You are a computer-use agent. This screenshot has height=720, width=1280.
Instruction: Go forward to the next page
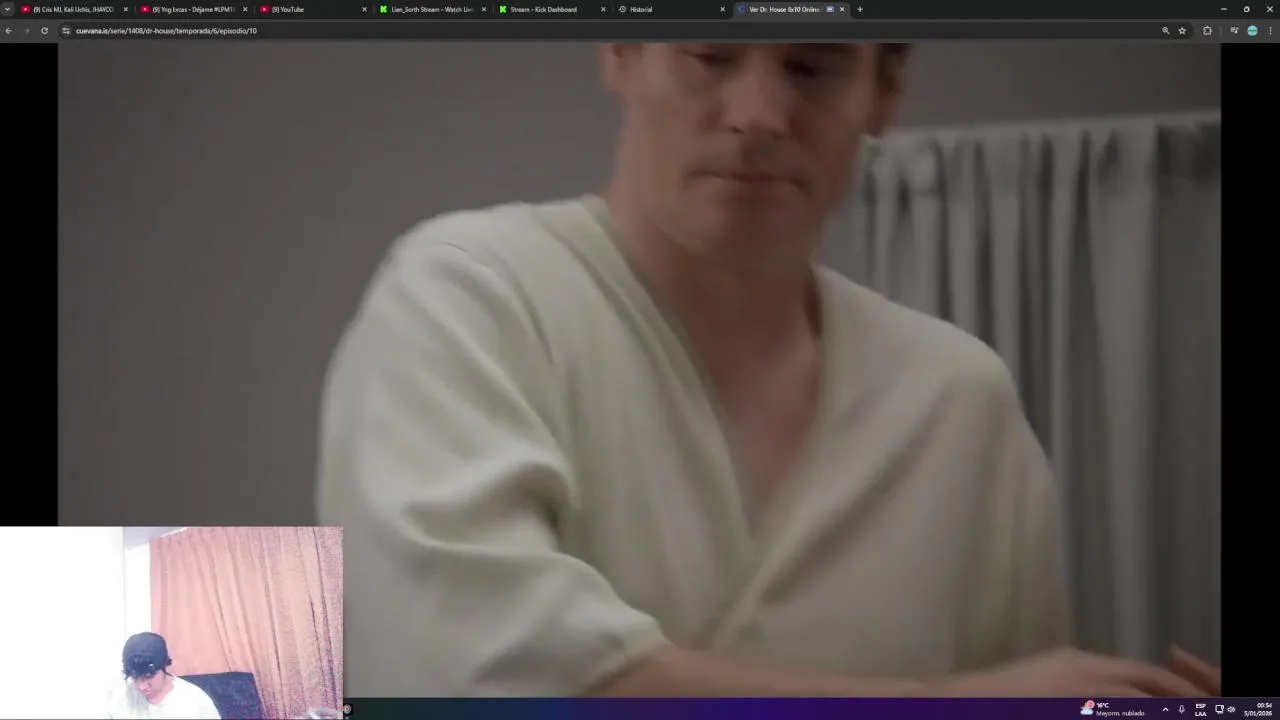(x=26, y=31)
